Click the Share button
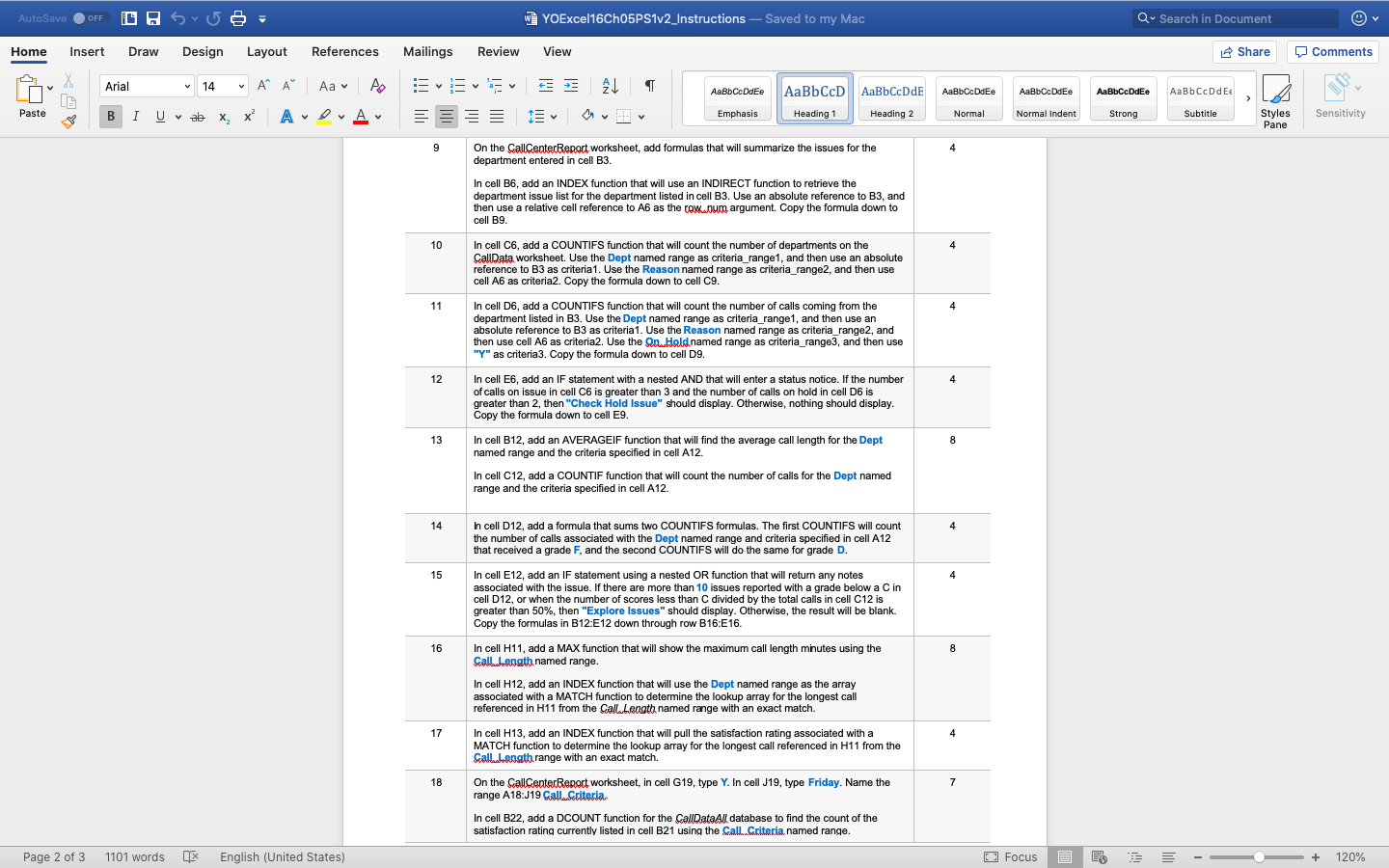 click(1244, 52)
